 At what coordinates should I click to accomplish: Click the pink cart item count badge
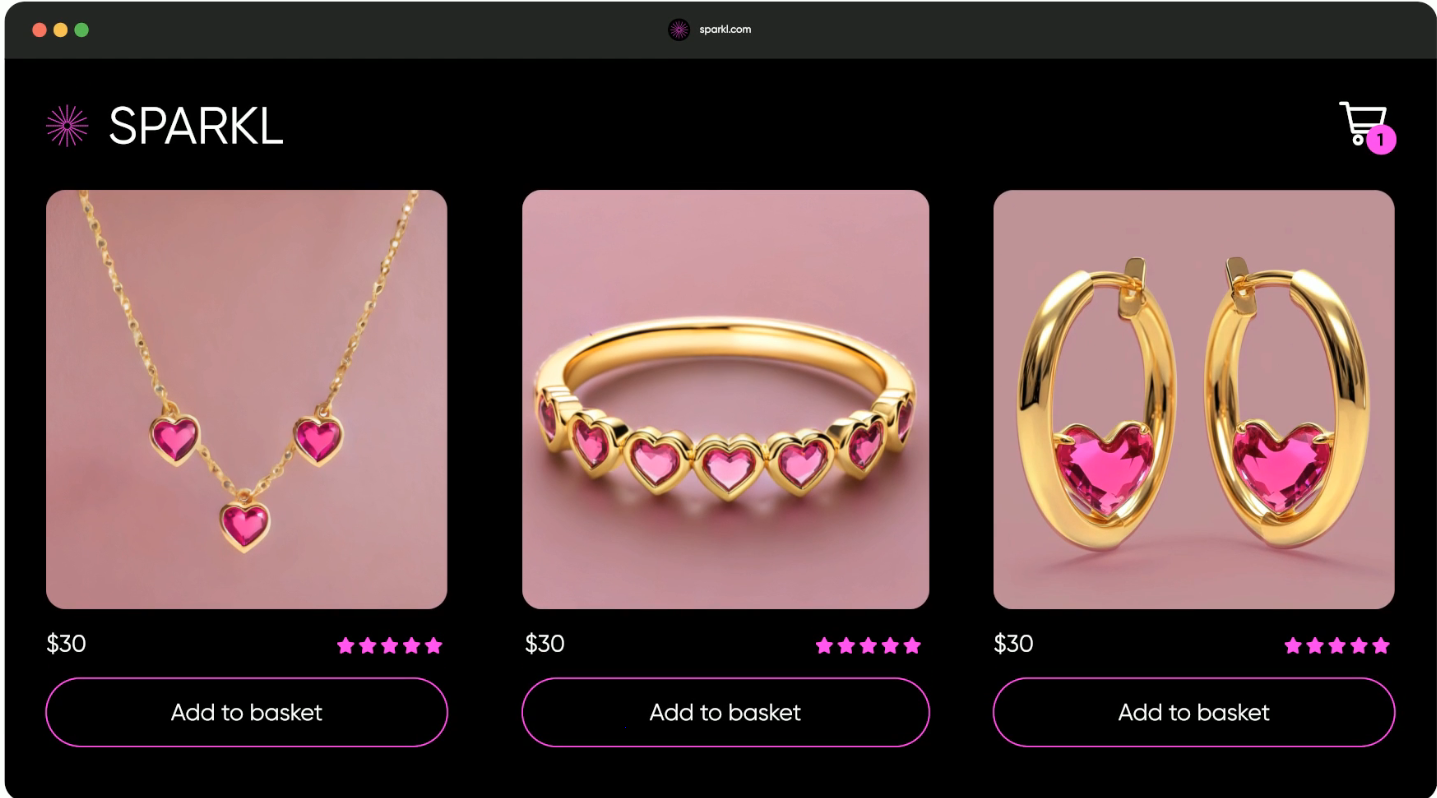tap(1381, 140)
